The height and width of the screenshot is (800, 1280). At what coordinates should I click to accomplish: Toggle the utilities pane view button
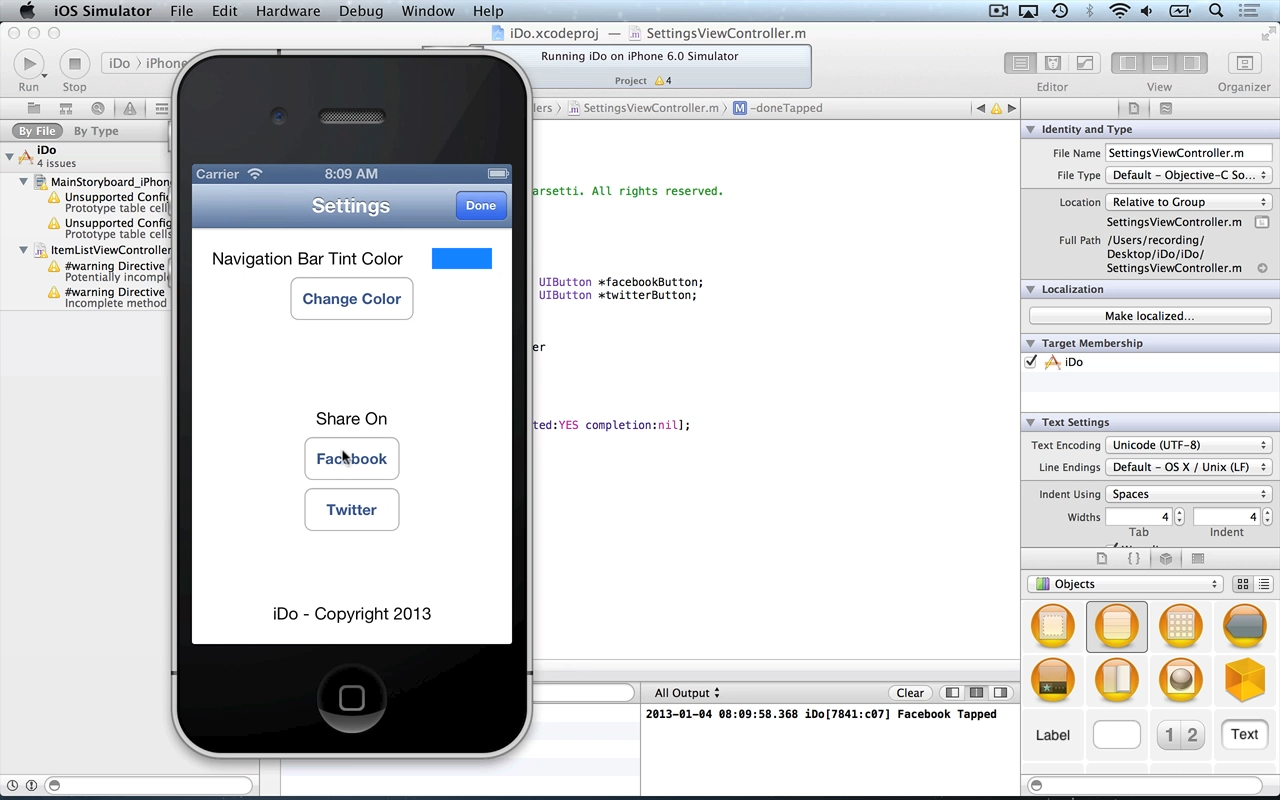click(1191, 63)
